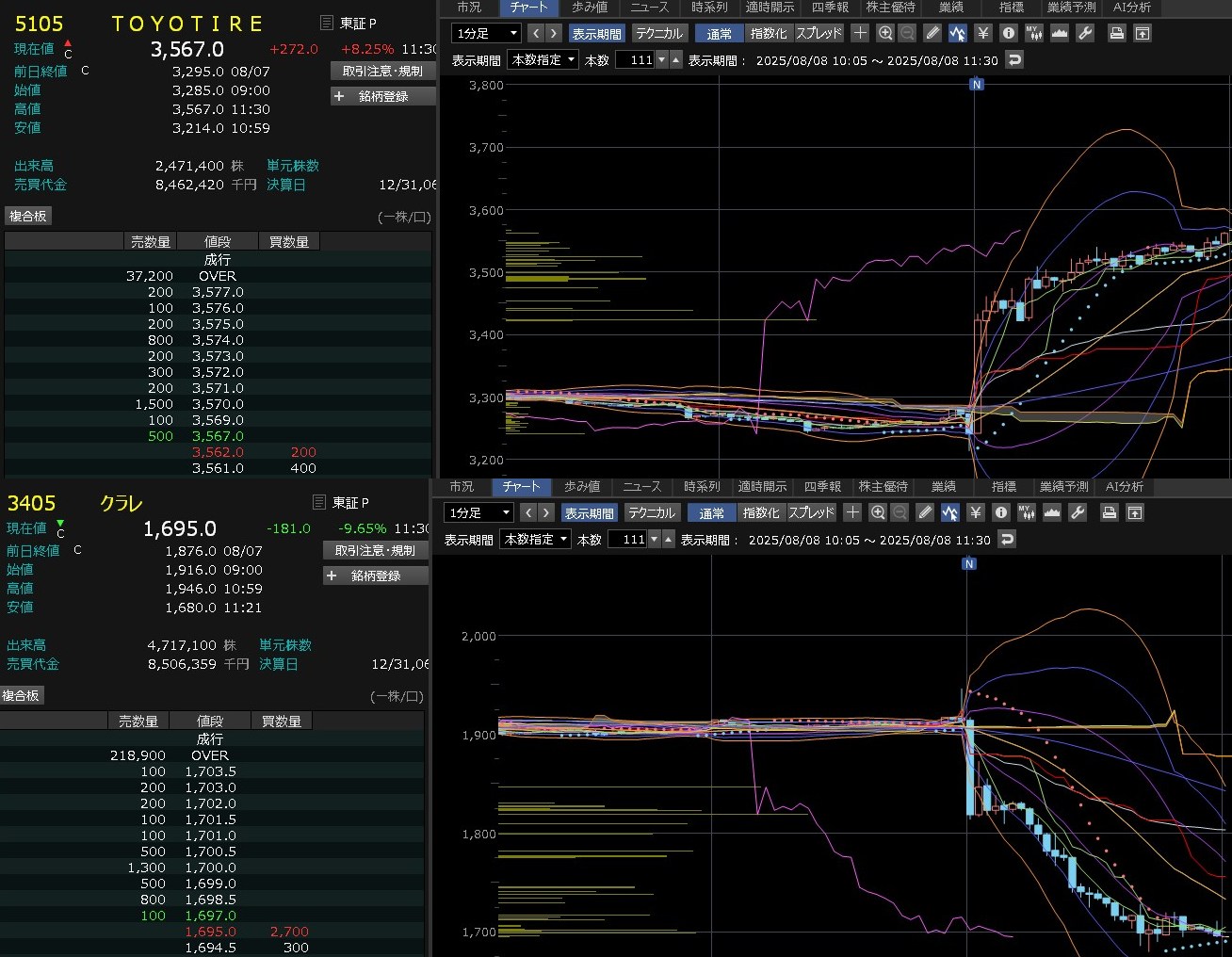This screenshot has width=1232, height=957.
Task: Open the info icon in bottom chart toolbar
Action: click(x=1001, y=512)
